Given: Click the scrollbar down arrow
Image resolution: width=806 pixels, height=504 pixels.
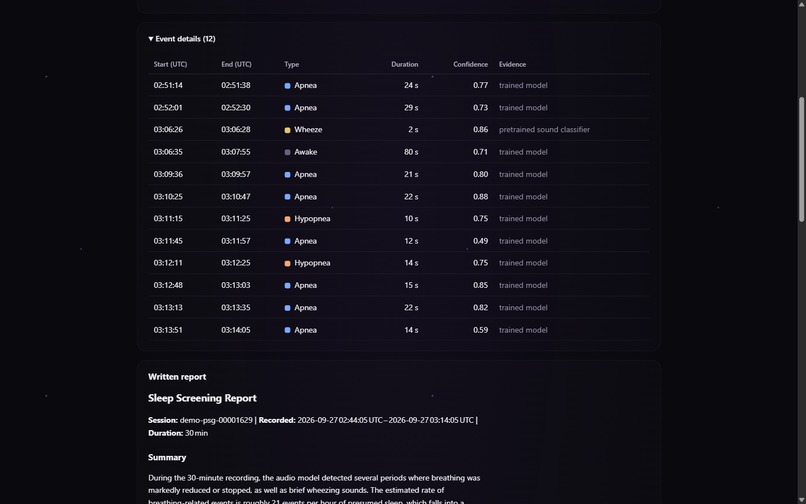Looking at the screenshot, I should (801, 500).
